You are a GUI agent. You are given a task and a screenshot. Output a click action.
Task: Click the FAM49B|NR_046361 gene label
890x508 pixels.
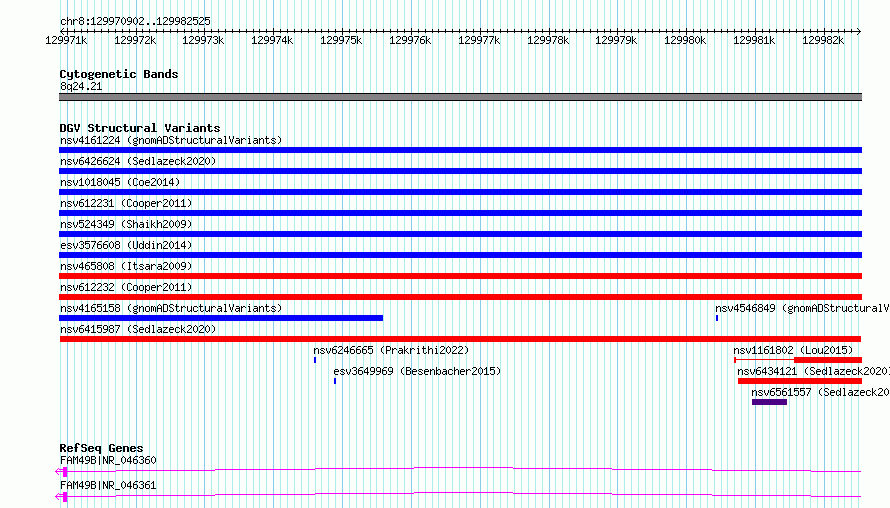pyautogui.click(x=108, y=485)
